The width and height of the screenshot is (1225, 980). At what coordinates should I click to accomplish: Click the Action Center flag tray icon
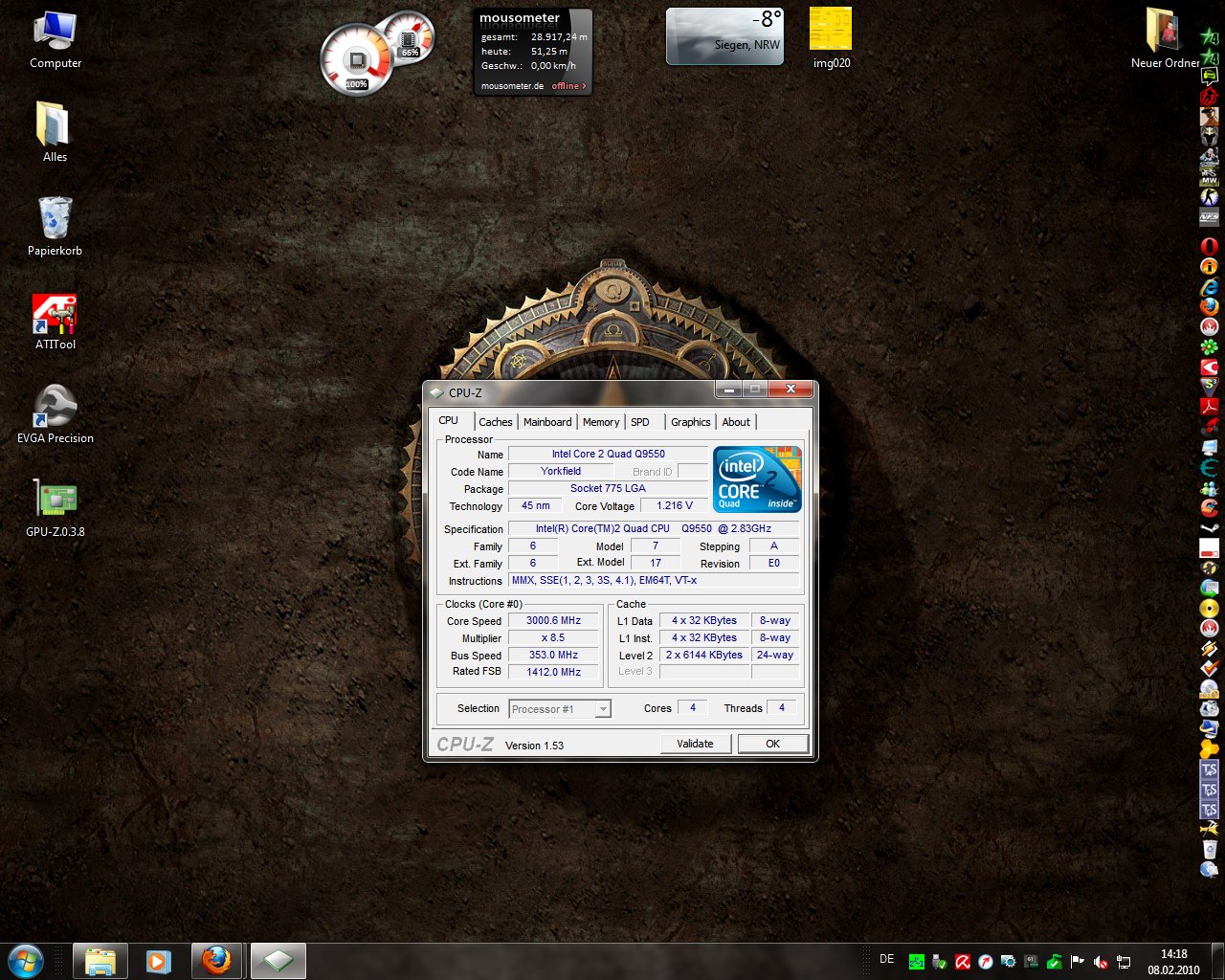(1078, 961)
